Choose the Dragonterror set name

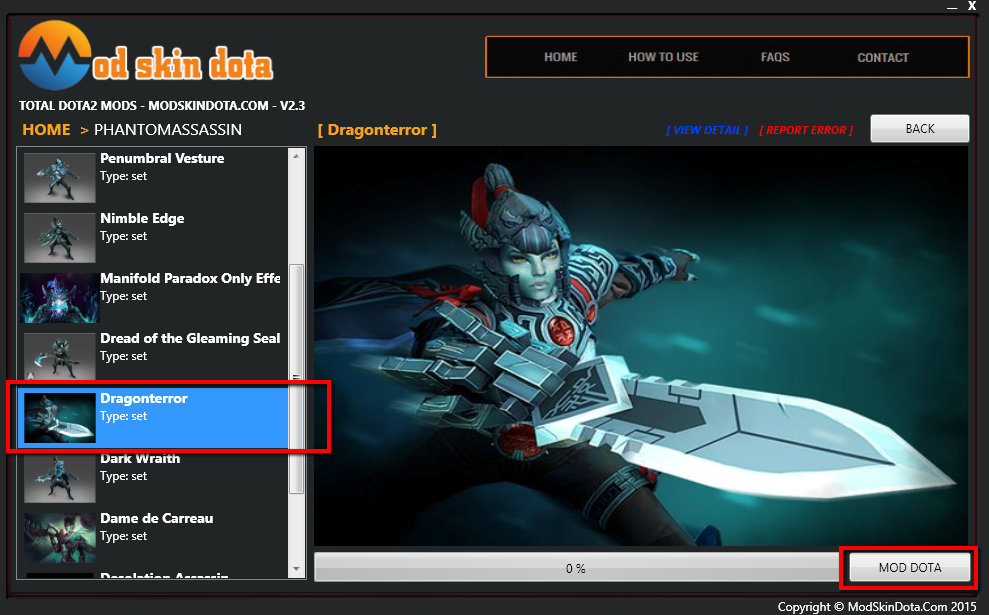144,399
